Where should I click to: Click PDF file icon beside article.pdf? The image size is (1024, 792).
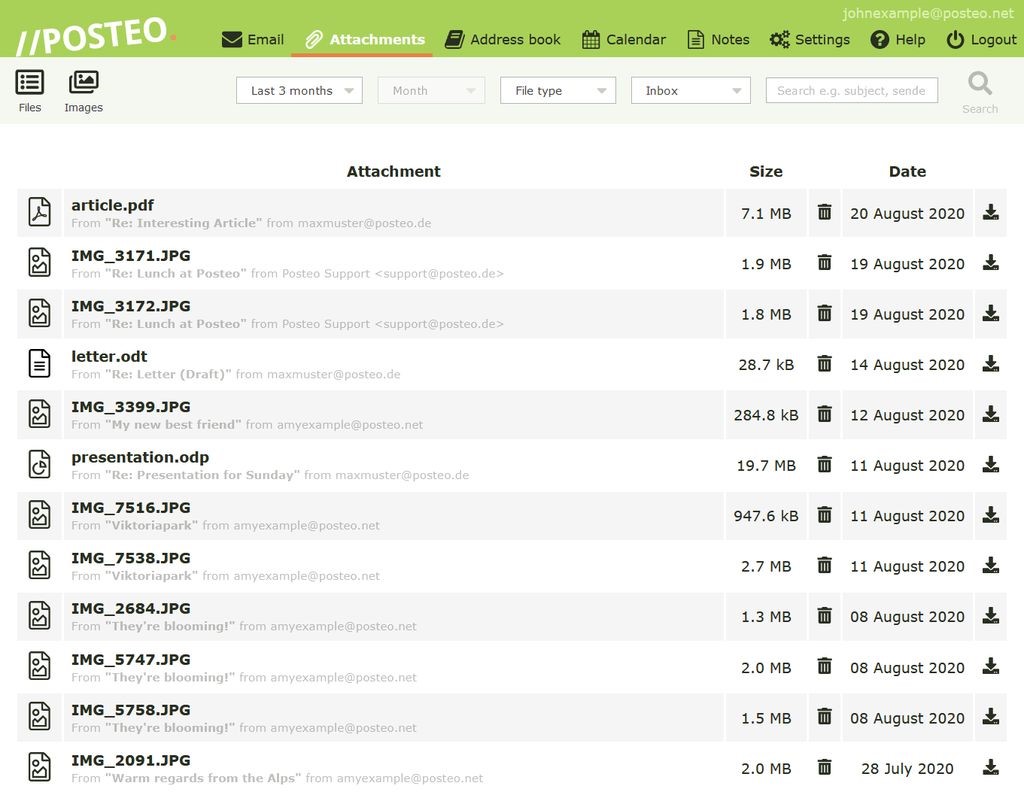39,212
